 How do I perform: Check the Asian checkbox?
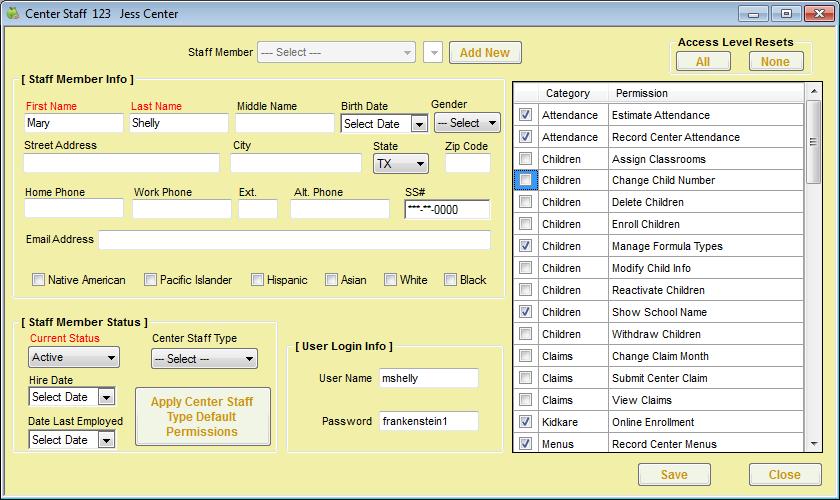[331, 280]
